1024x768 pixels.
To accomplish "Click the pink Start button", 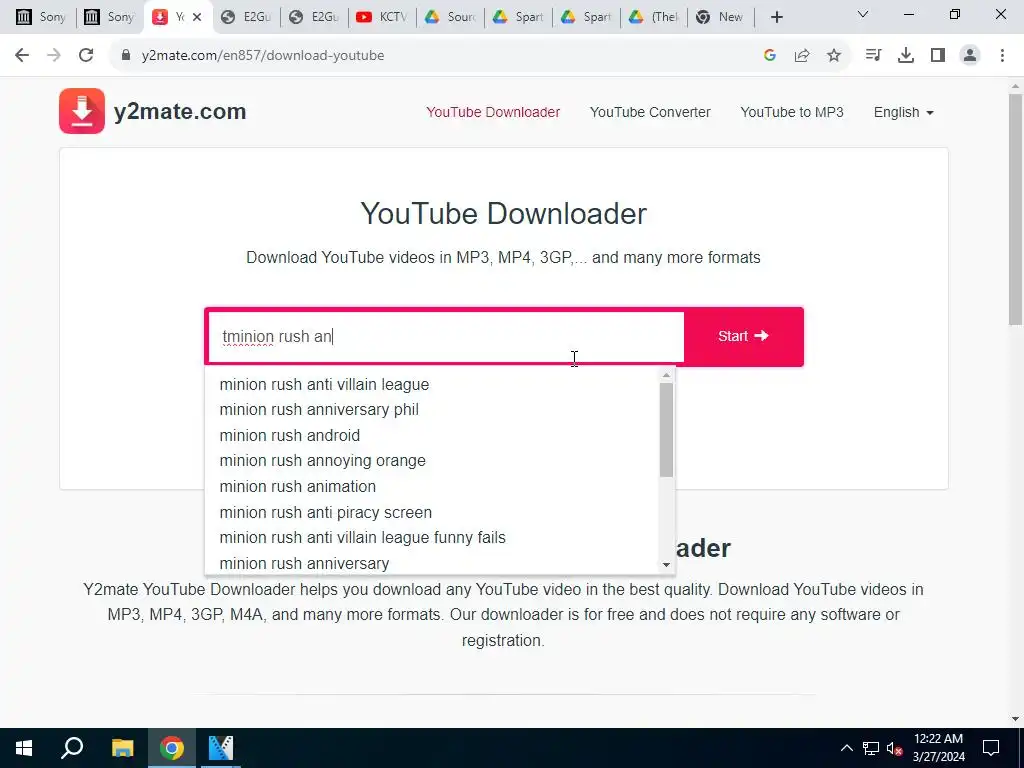I will [x=743, y=336].
